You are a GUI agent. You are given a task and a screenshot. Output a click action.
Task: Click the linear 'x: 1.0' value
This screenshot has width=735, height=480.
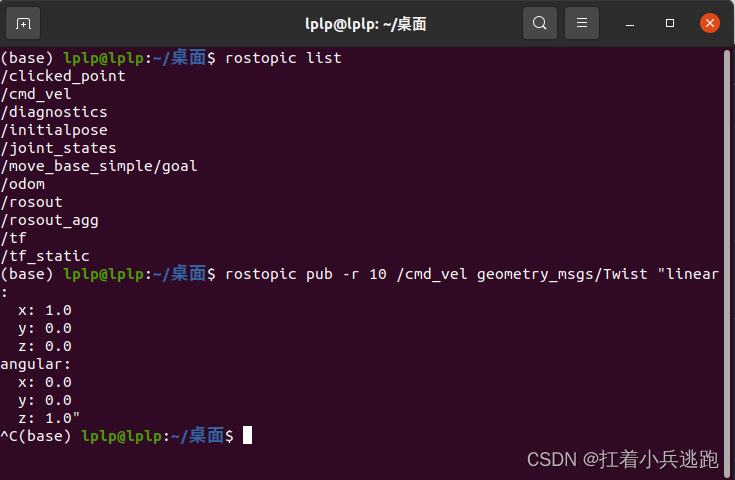(x=45, y=310)
